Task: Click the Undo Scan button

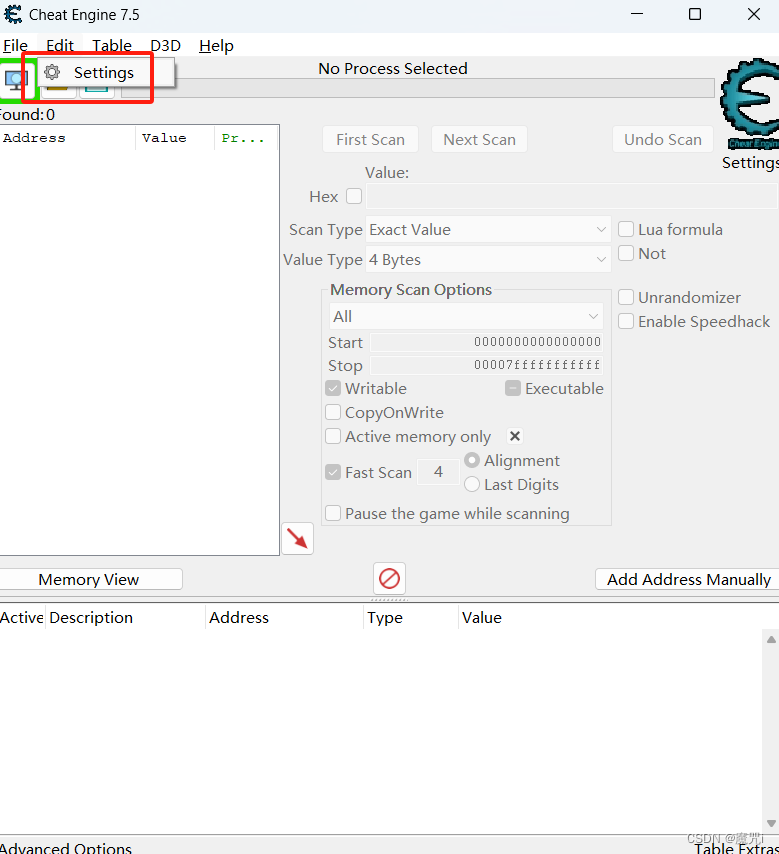Action: coord(663,139)
